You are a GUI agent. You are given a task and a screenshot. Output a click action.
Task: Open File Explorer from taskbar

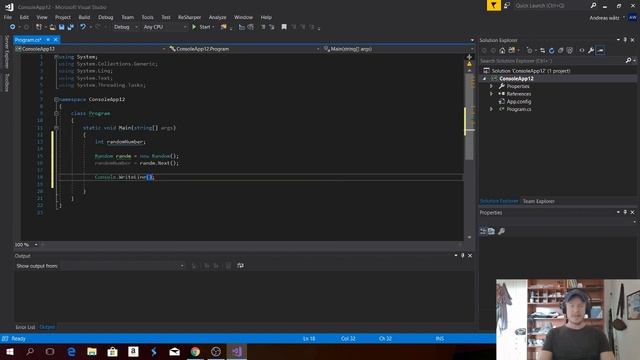92,351
